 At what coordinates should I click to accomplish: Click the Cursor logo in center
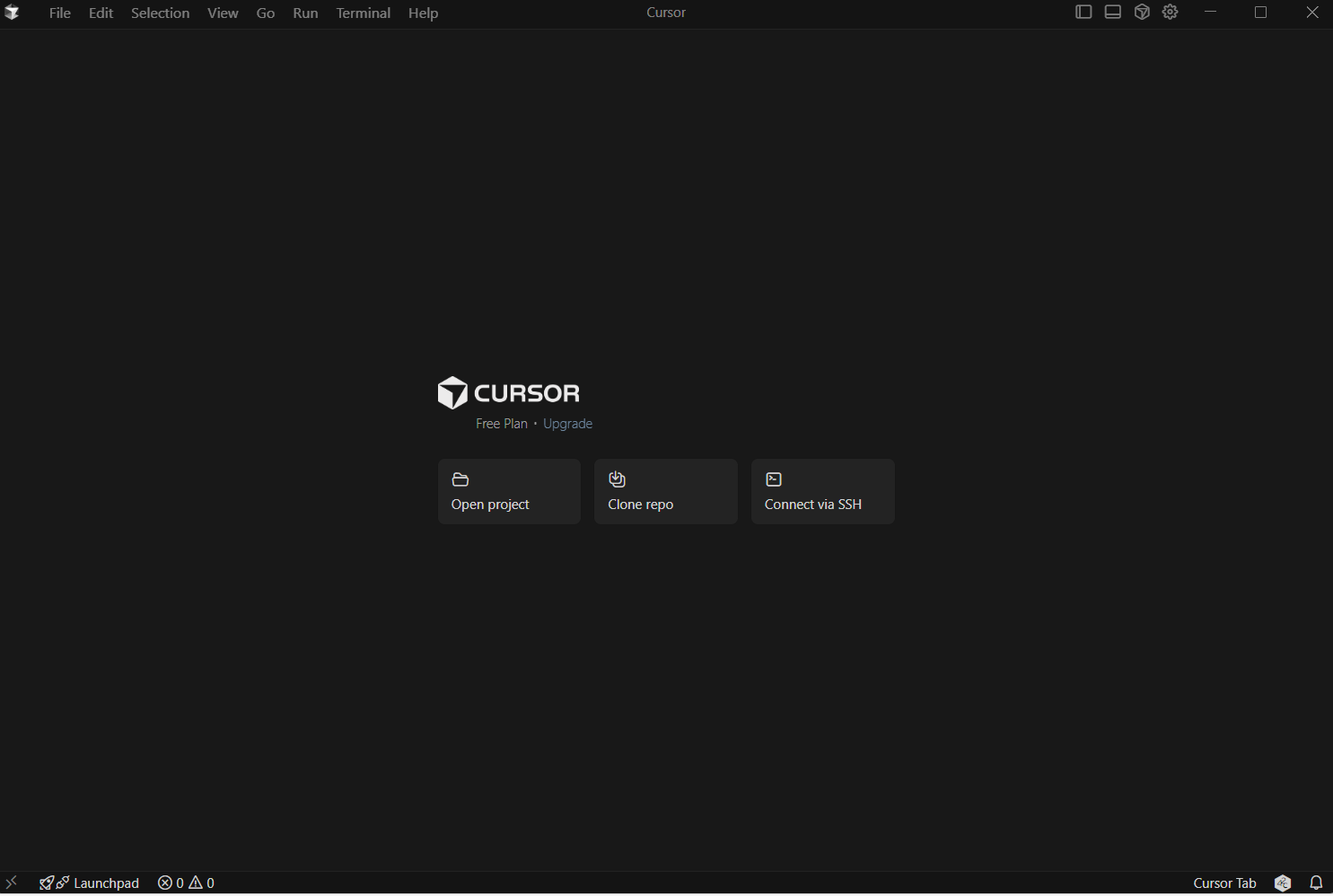[509, 393]
